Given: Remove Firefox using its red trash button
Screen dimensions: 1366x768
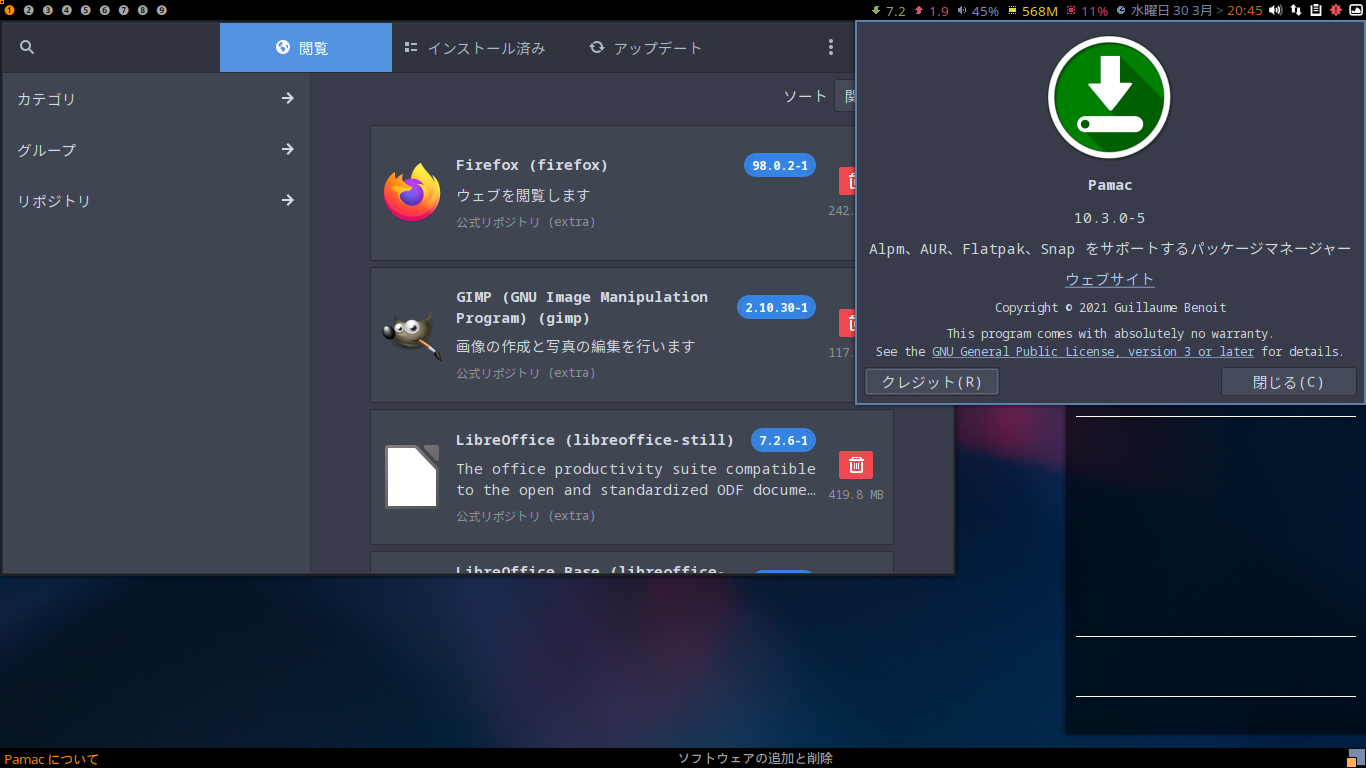Looking at the screenshot, I should [848, 181].
